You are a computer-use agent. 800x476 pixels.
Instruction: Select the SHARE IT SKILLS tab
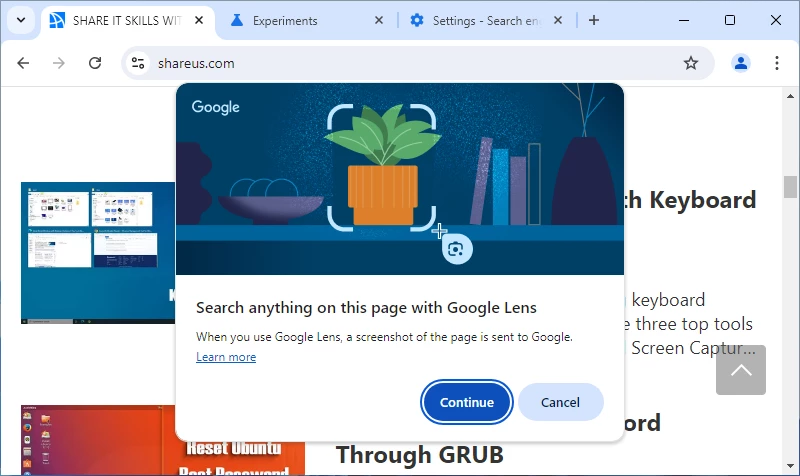coord(128,21)
